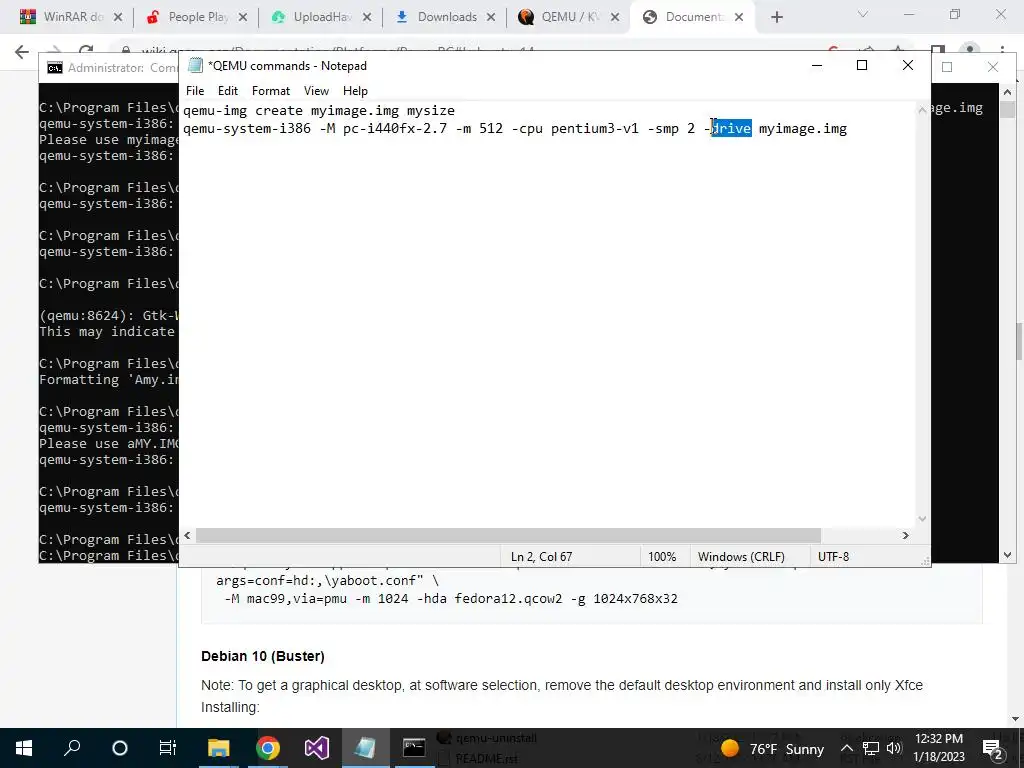The width and height of the screenshot is (1024, 768).
Task: Open the Format menu in Notepad
Action: [270, 91]
